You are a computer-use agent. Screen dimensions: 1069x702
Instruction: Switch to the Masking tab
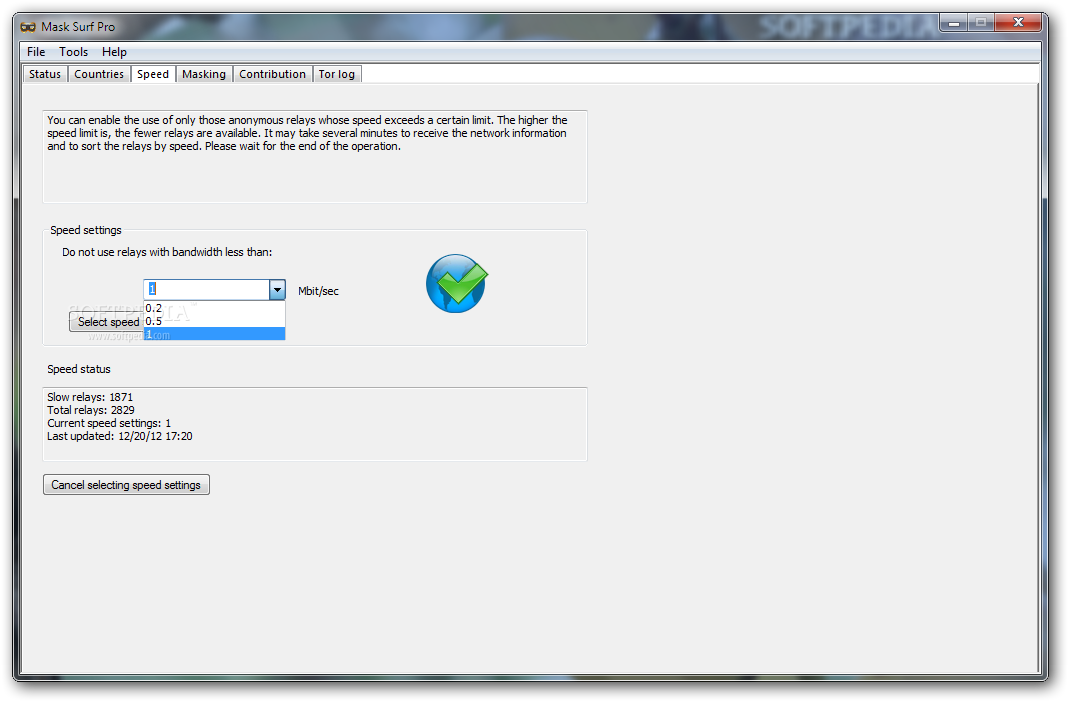[x=204, y=74]
